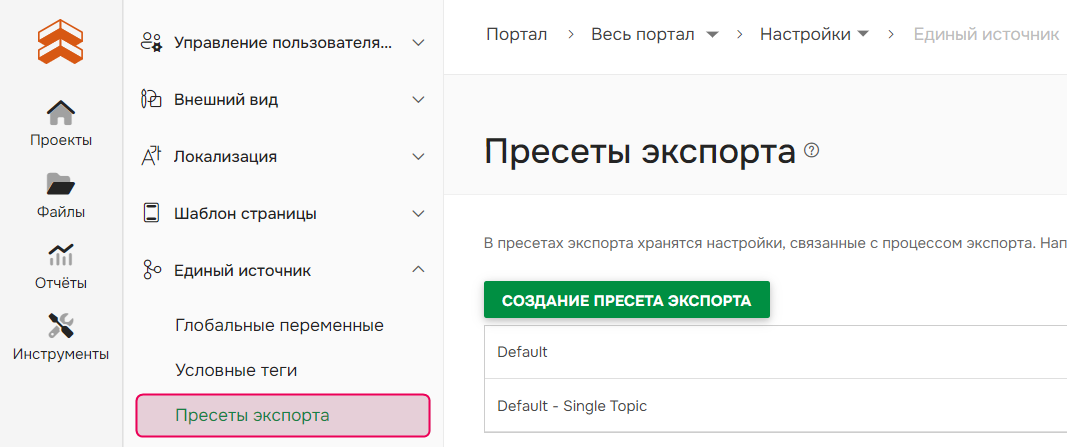Collapse the Единый источник chevron
The height and width of the screenshot is (447, 1067).
point(418,270)
